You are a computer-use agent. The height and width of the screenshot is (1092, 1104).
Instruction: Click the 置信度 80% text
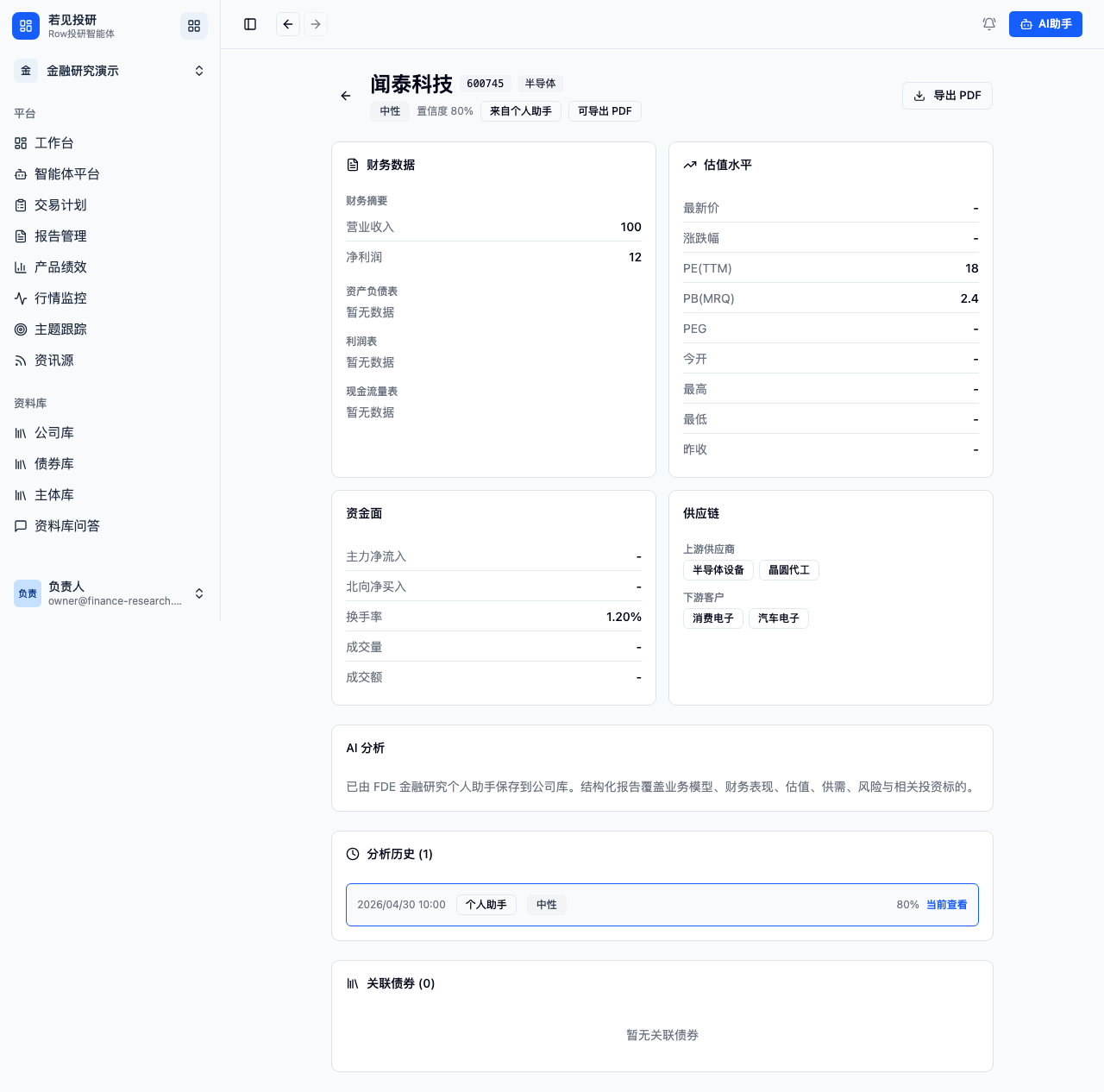(x=445, y=111)
